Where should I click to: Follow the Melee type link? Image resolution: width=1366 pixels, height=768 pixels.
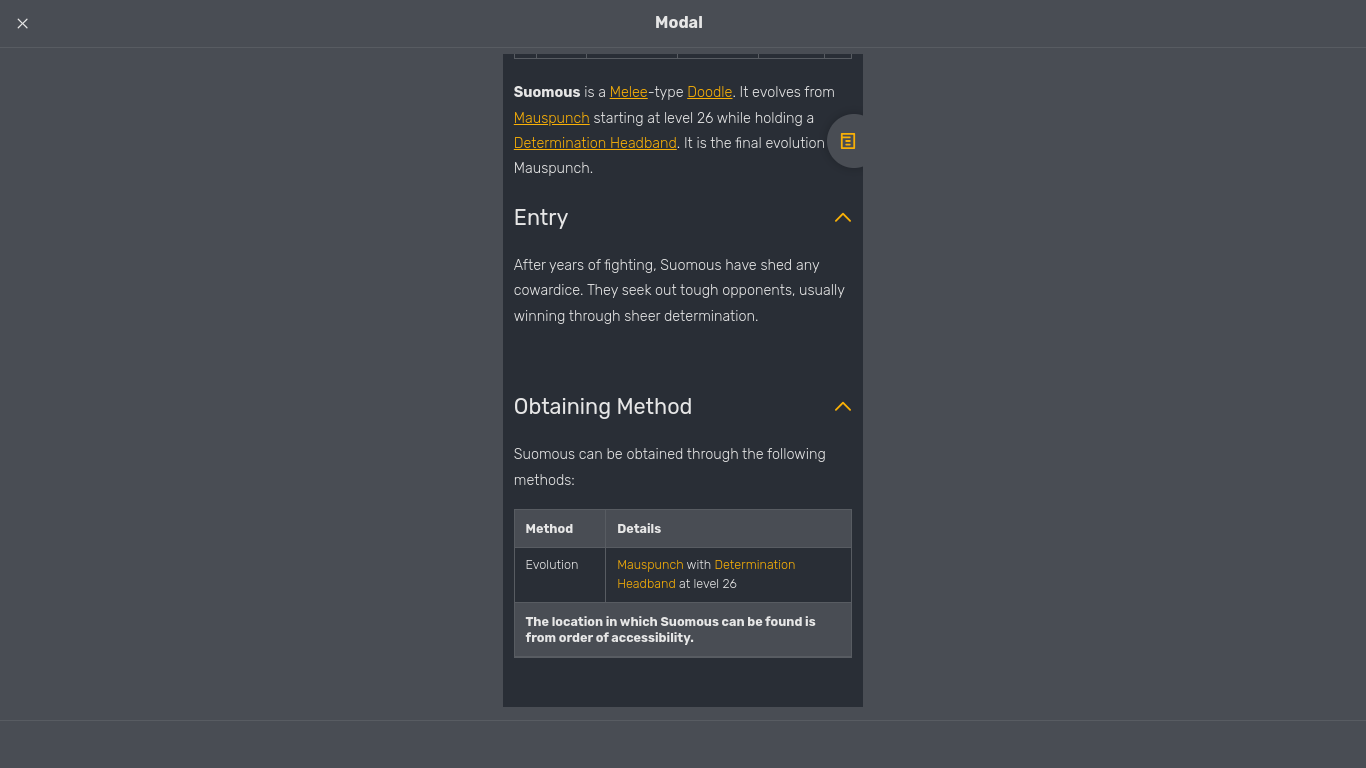click(628, 91)
